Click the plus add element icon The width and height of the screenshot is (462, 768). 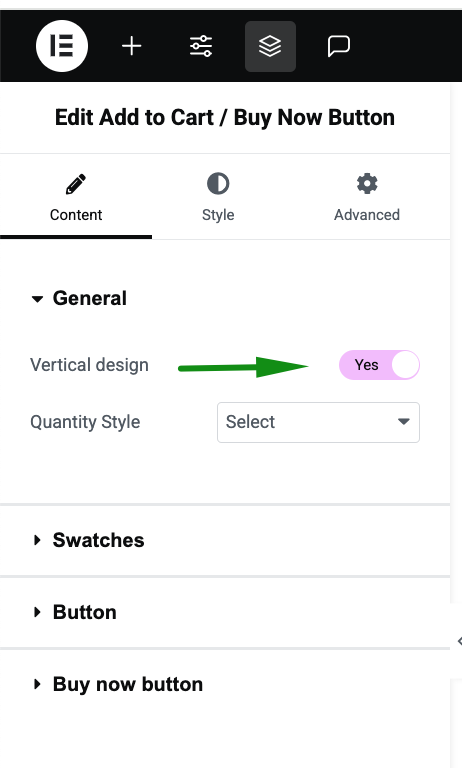[x=131, y=47]
